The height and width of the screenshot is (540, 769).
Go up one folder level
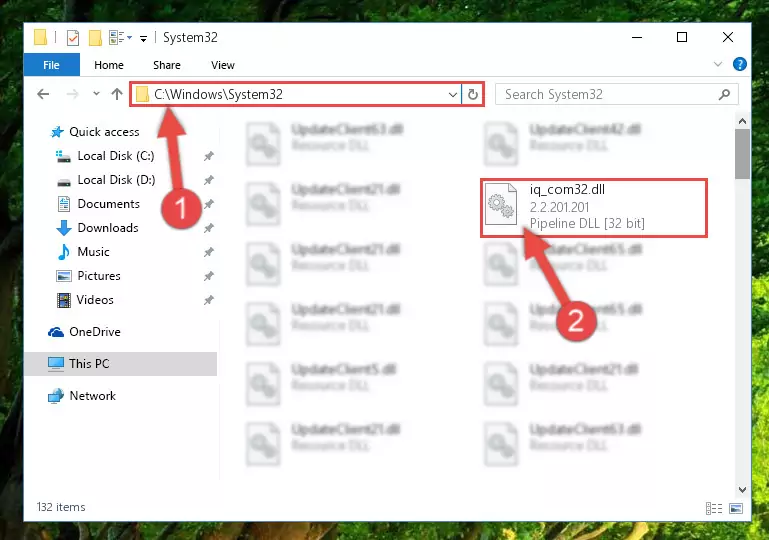click(x=117, y=94)
